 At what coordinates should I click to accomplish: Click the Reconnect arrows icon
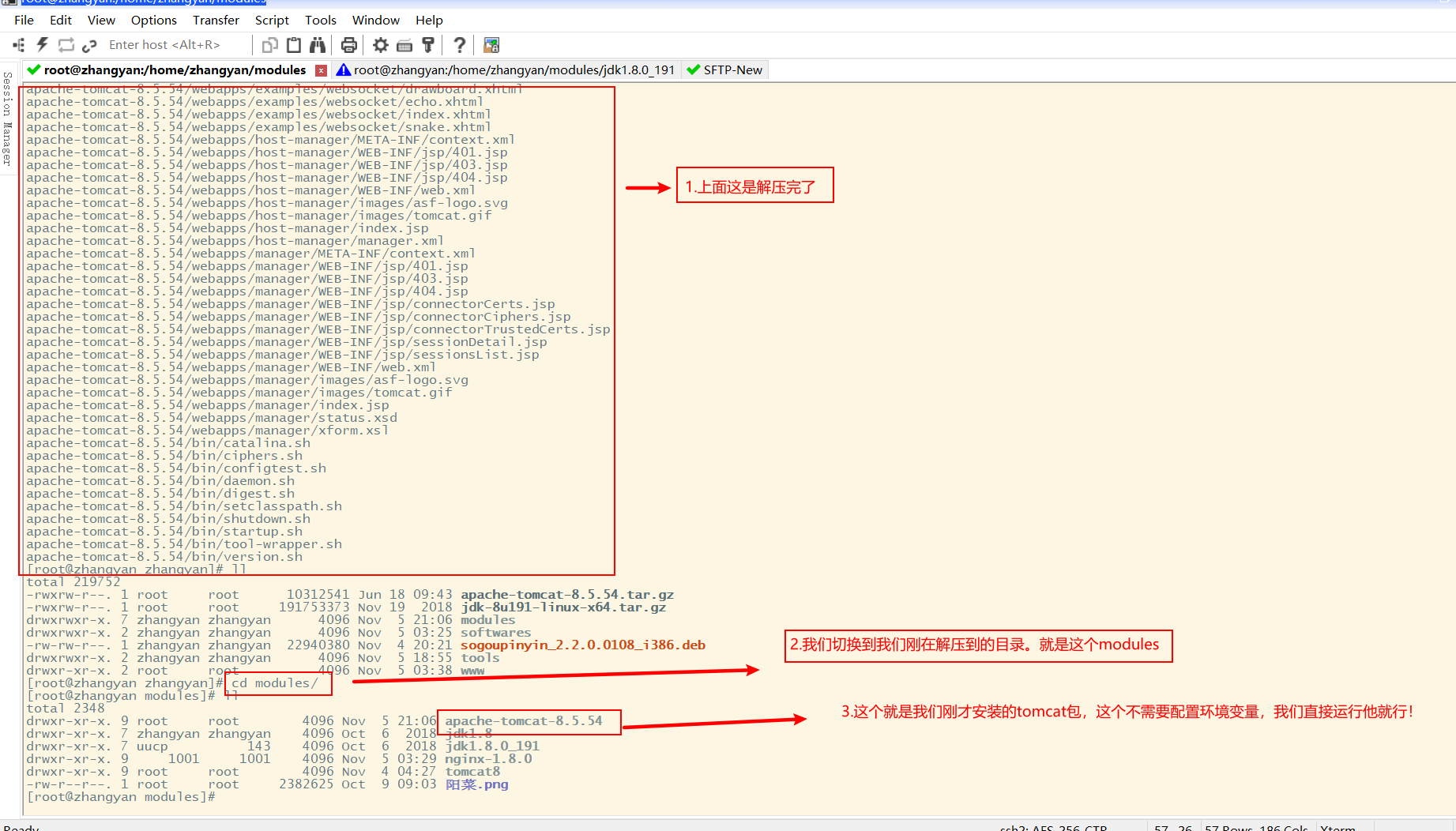pos(66,45)
